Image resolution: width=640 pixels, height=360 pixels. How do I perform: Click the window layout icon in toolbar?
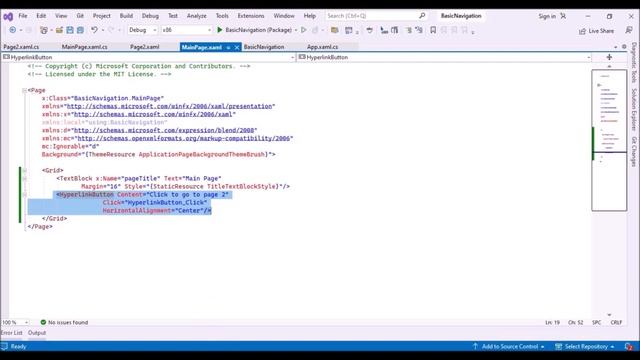[x=349, y=30]
